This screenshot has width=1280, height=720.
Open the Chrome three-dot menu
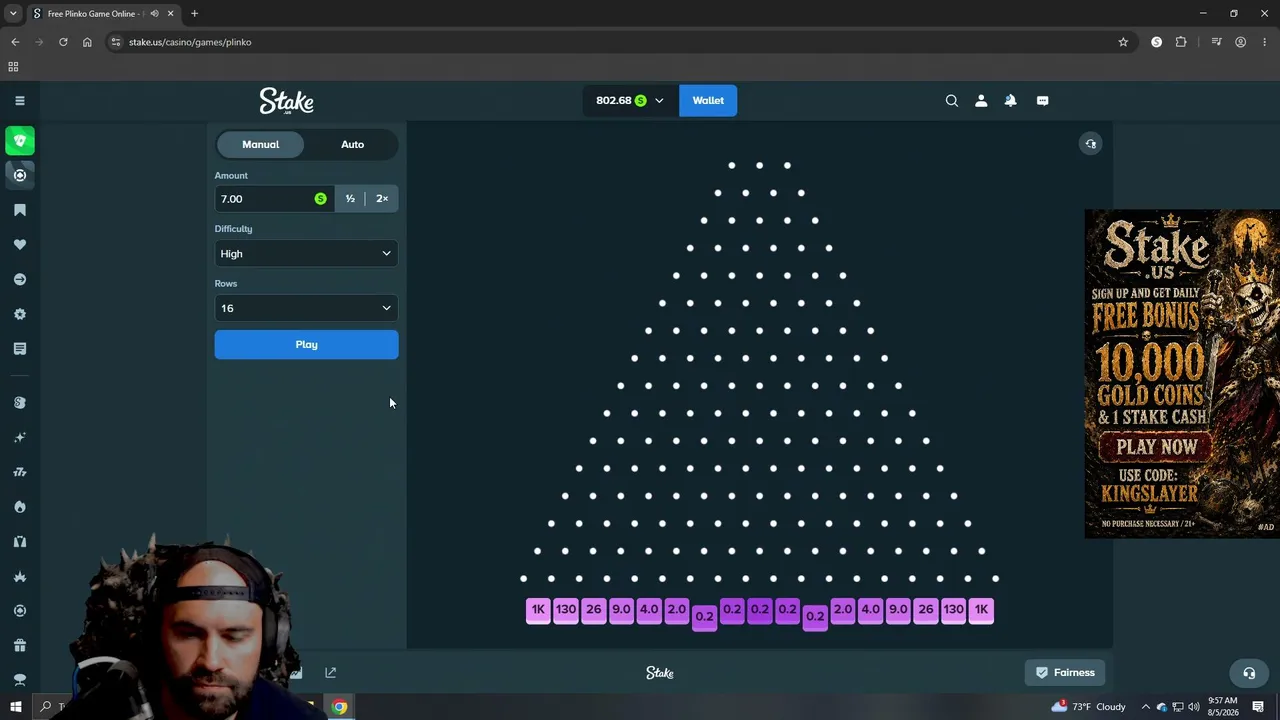[x=1265, y=42]
